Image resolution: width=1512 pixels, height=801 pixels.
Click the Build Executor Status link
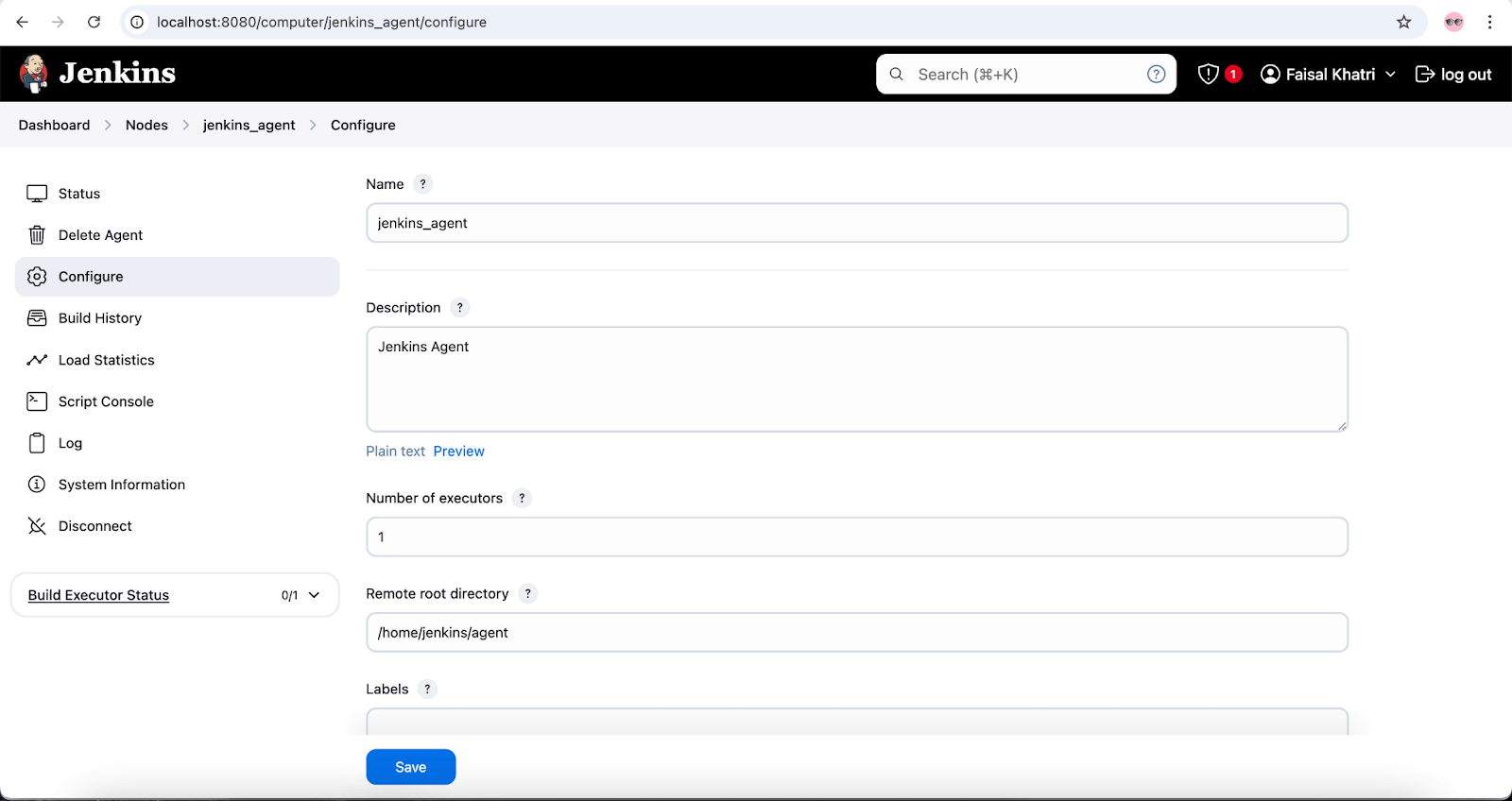(x=98, y=595)
